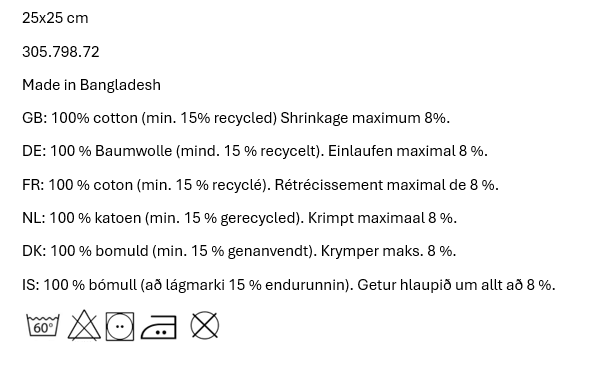Select the article number 305.798.72
589x366 pixels.
click(x=61, y=52)
